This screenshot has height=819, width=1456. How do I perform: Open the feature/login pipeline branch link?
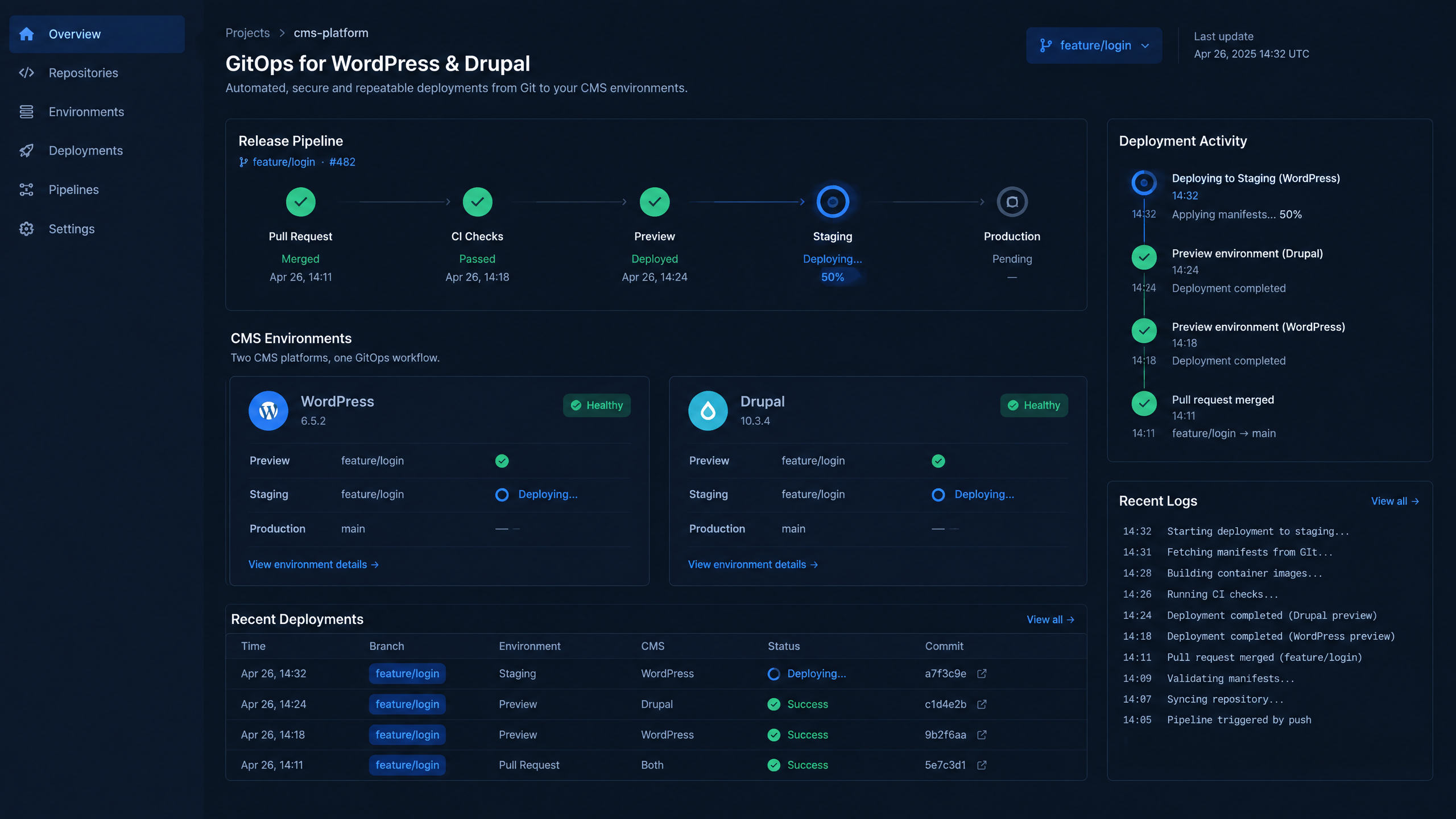pos(284,162)
